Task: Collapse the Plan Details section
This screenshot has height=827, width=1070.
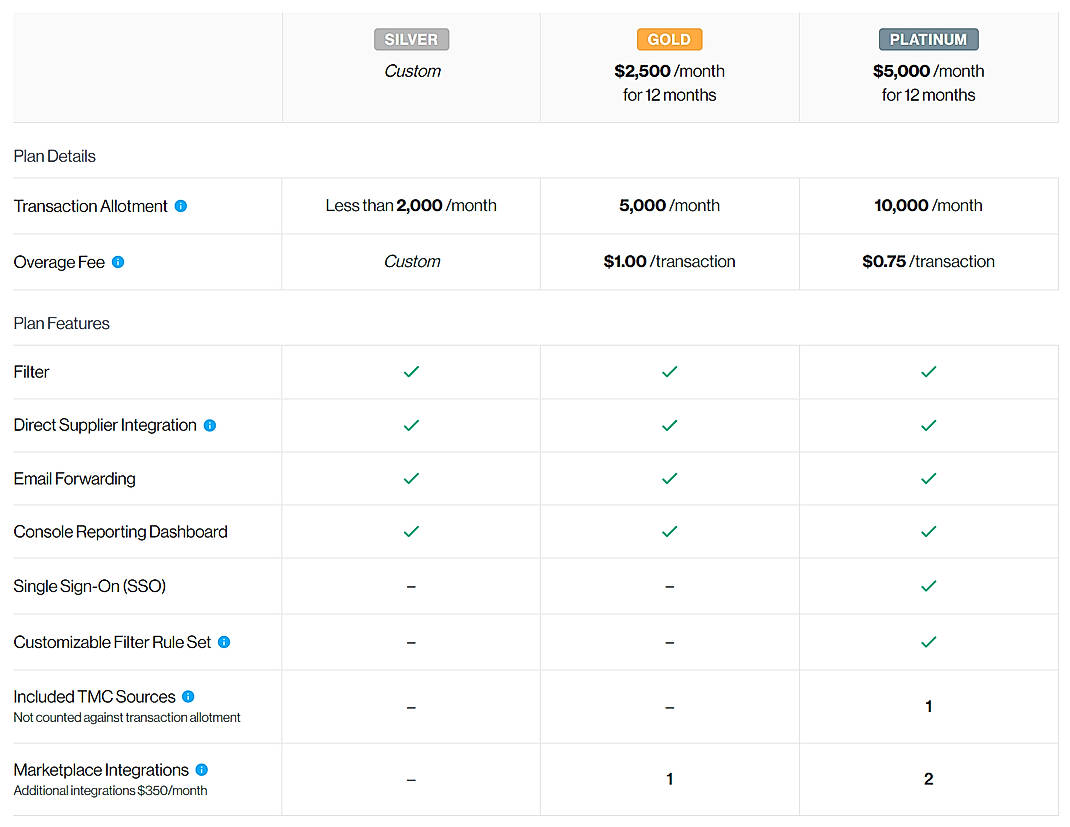Action: coord(54,156)
